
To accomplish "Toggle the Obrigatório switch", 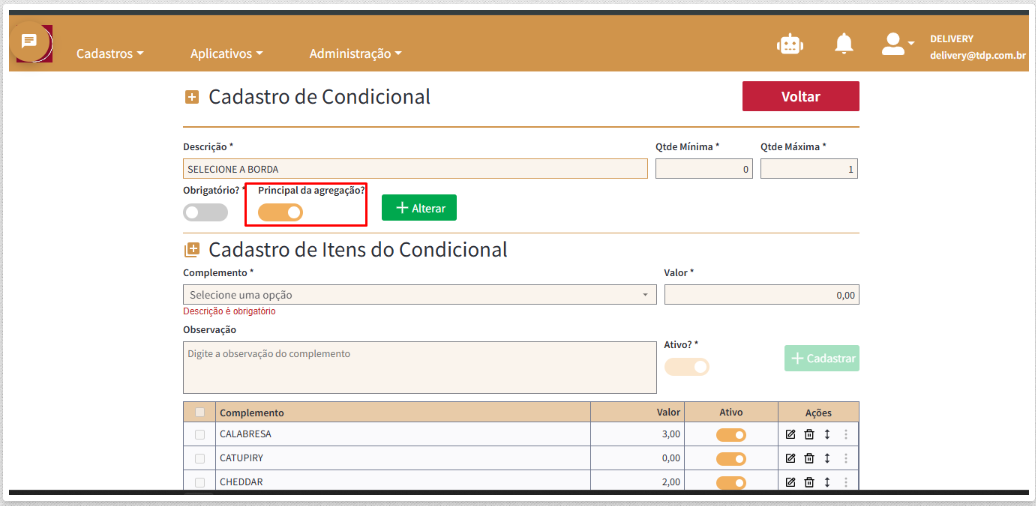I will (x=205, y=212).
